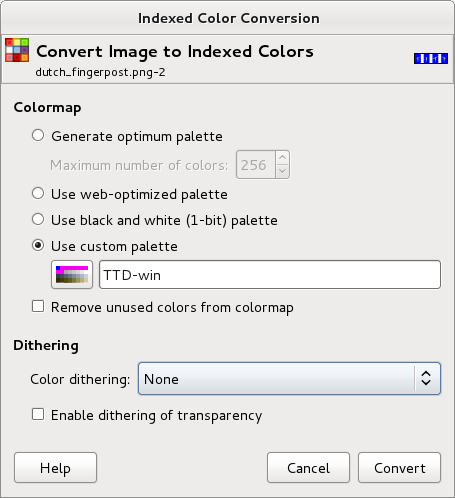Click the TTD-win palette name field
This screenshot has width=455, height=498.
pos(270,275)
